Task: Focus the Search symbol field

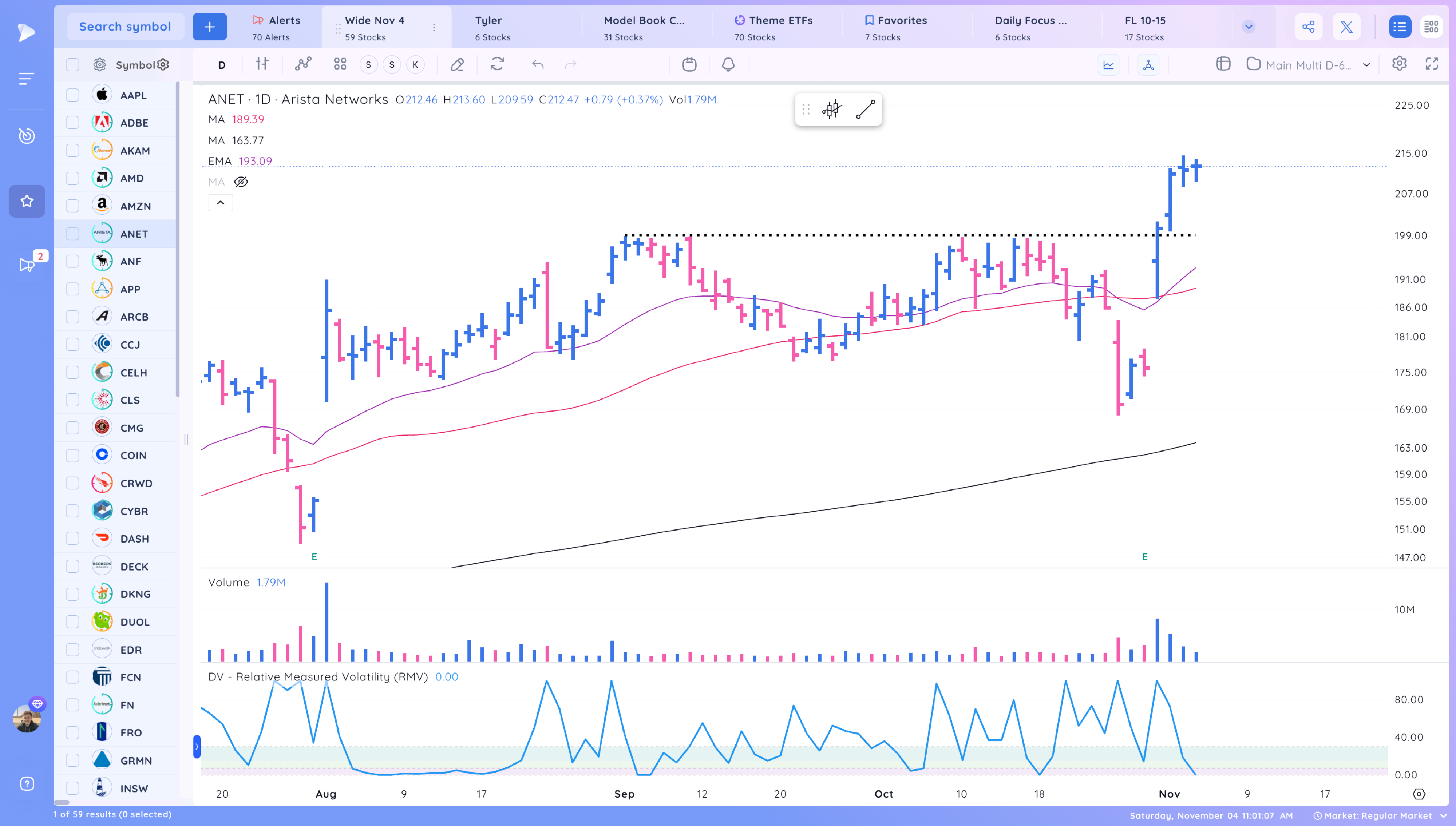Action: pos(125,27)
